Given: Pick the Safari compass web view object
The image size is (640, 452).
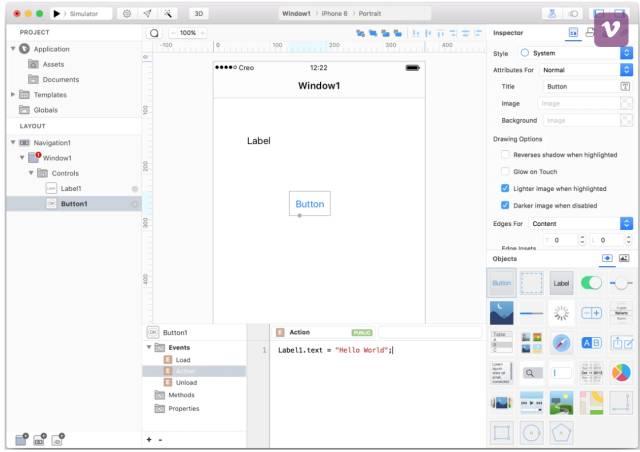Looking at the screenshot, I should 561,342.
